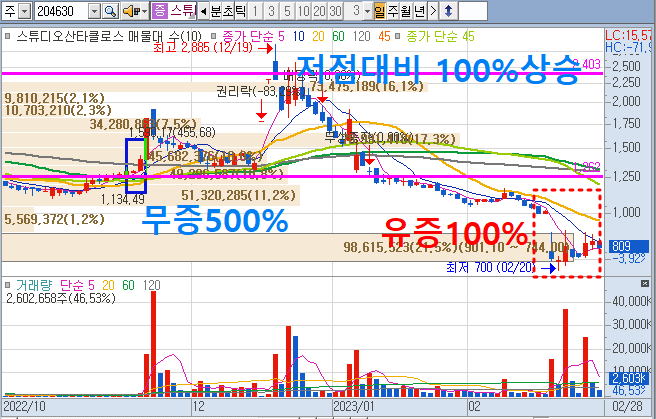Click square marker before green 종가 단순 45
Screen dimensions: 656x419
[x=398, y=36]
